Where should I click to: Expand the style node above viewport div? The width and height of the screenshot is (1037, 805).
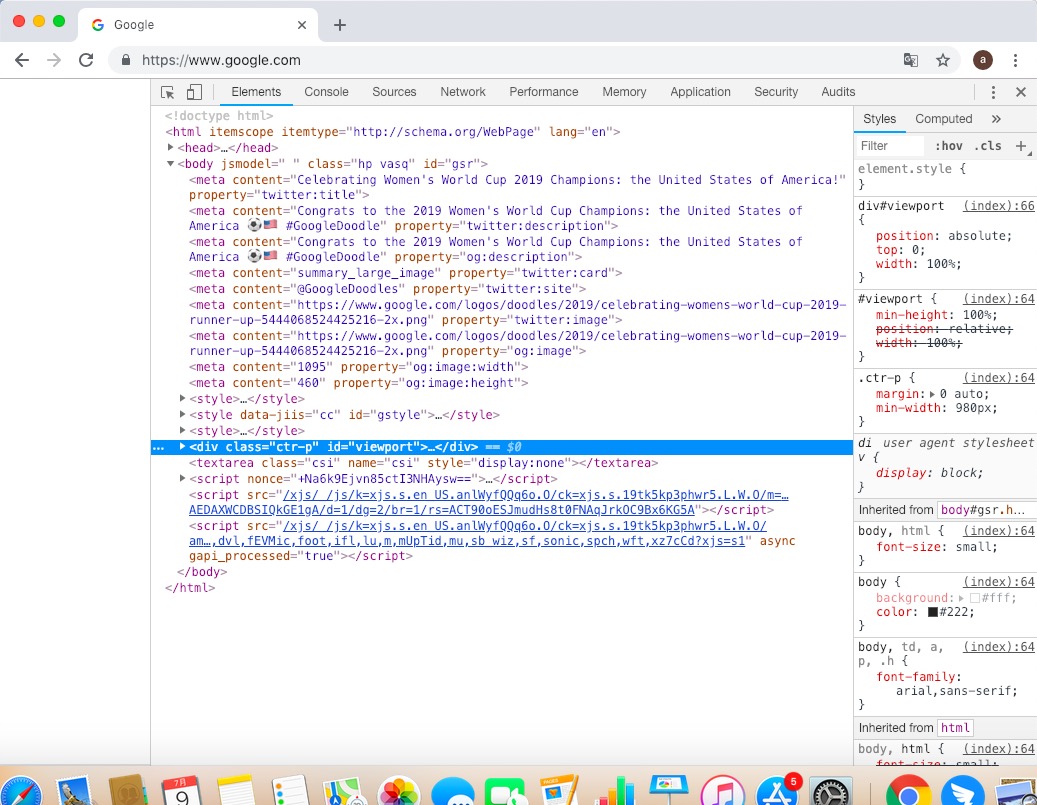183,430
